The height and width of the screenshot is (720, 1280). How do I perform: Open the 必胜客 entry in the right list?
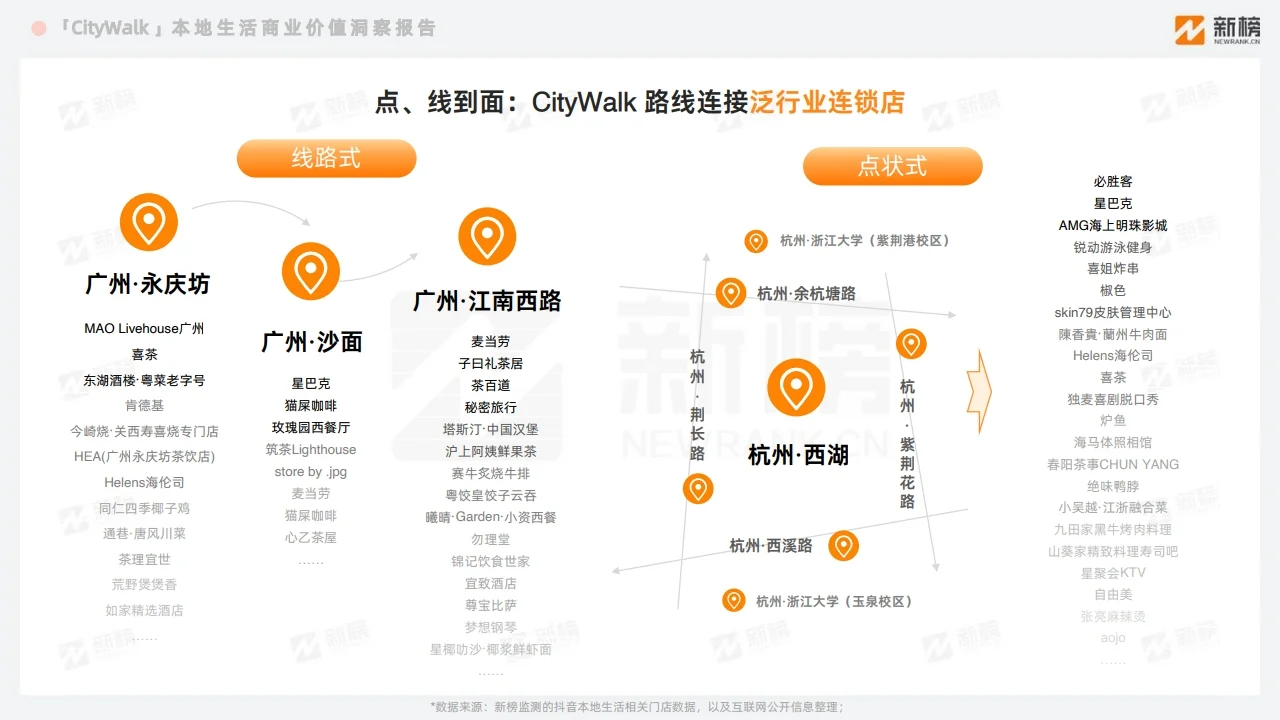(x=1113, y=181)
